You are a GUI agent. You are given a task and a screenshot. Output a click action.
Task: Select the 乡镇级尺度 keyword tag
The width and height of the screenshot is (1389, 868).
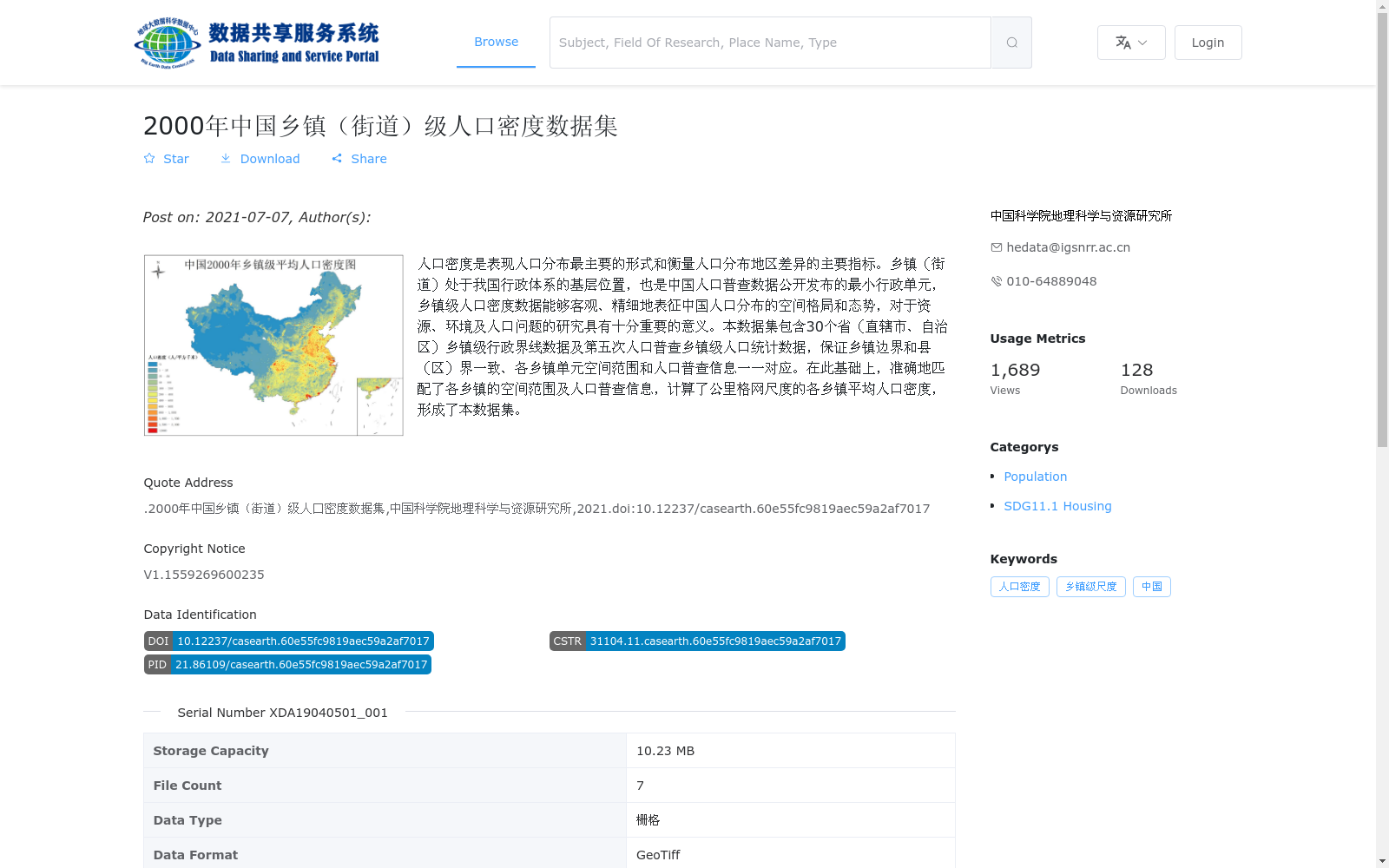coord(1090,587)
